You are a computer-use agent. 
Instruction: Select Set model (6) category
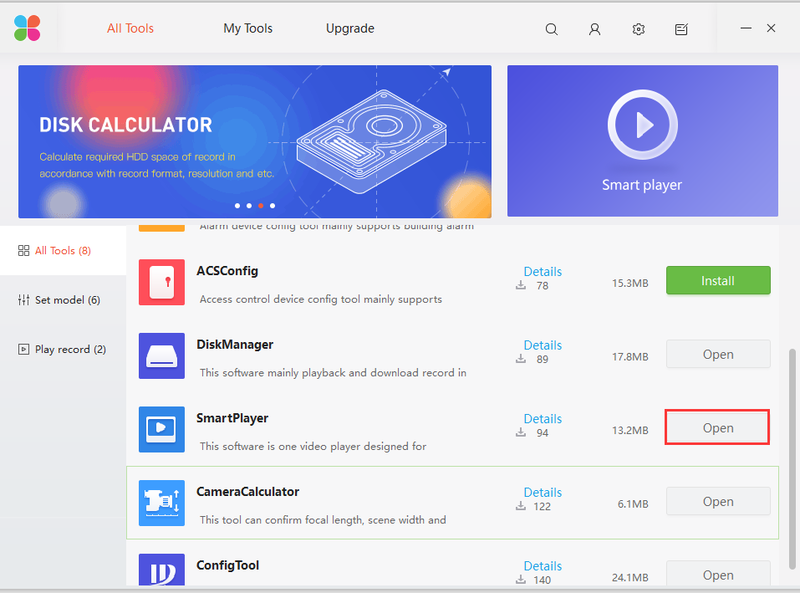[63, 300]
